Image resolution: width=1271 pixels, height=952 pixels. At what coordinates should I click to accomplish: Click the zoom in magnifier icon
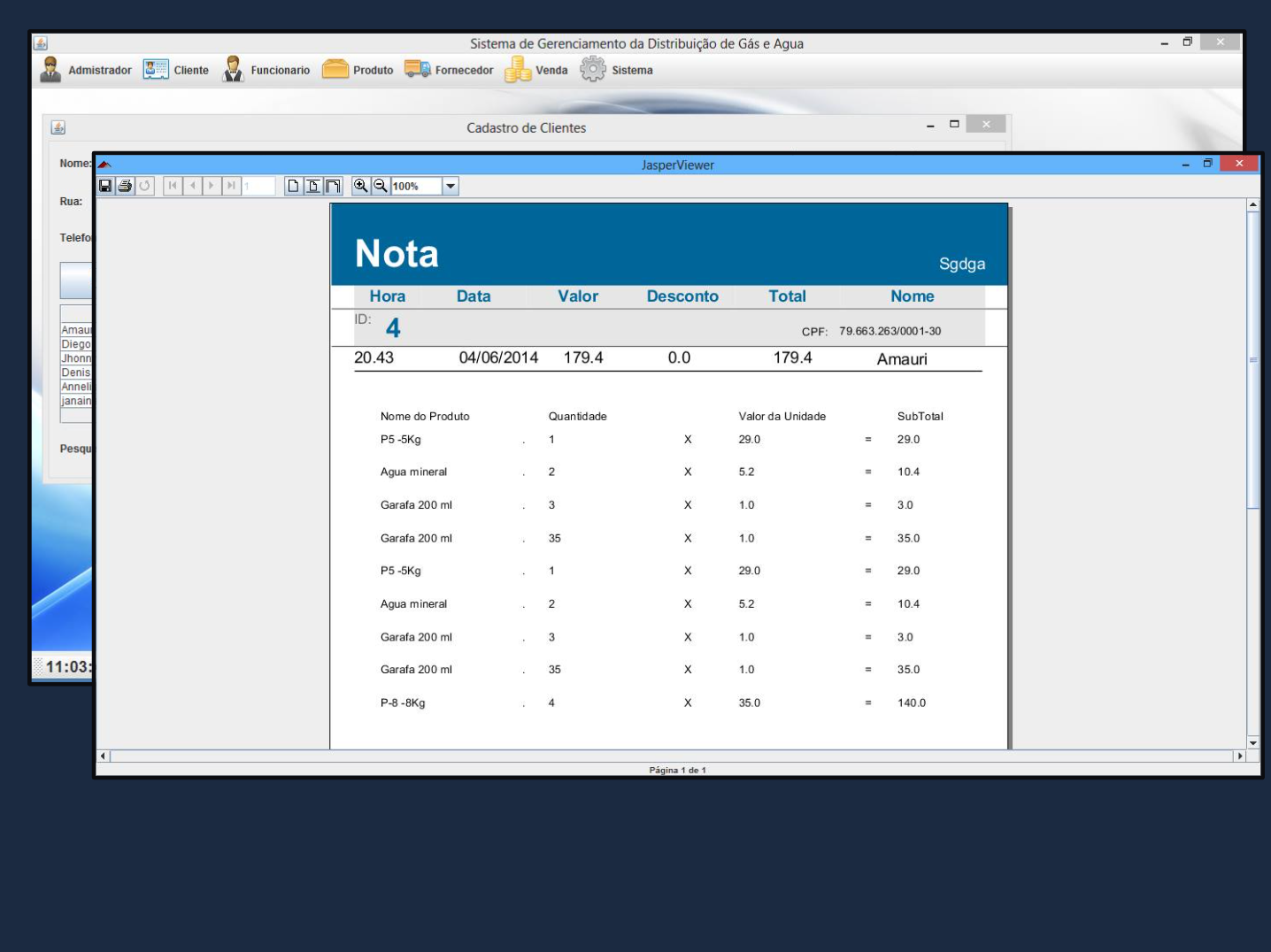360,186
